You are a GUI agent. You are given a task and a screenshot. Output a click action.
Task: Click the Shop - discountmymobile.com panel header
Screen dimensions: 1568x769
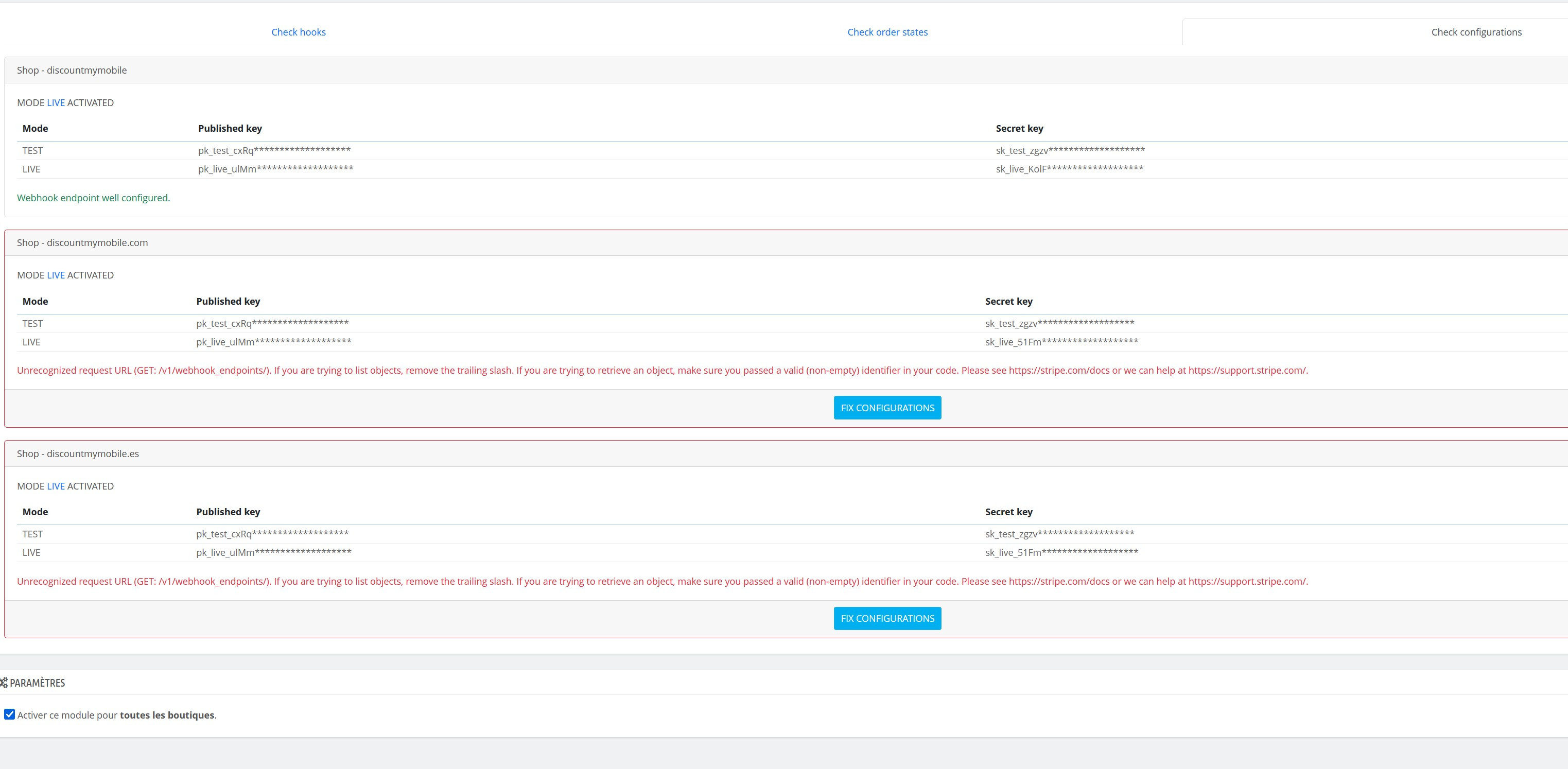tap(82, 242)
